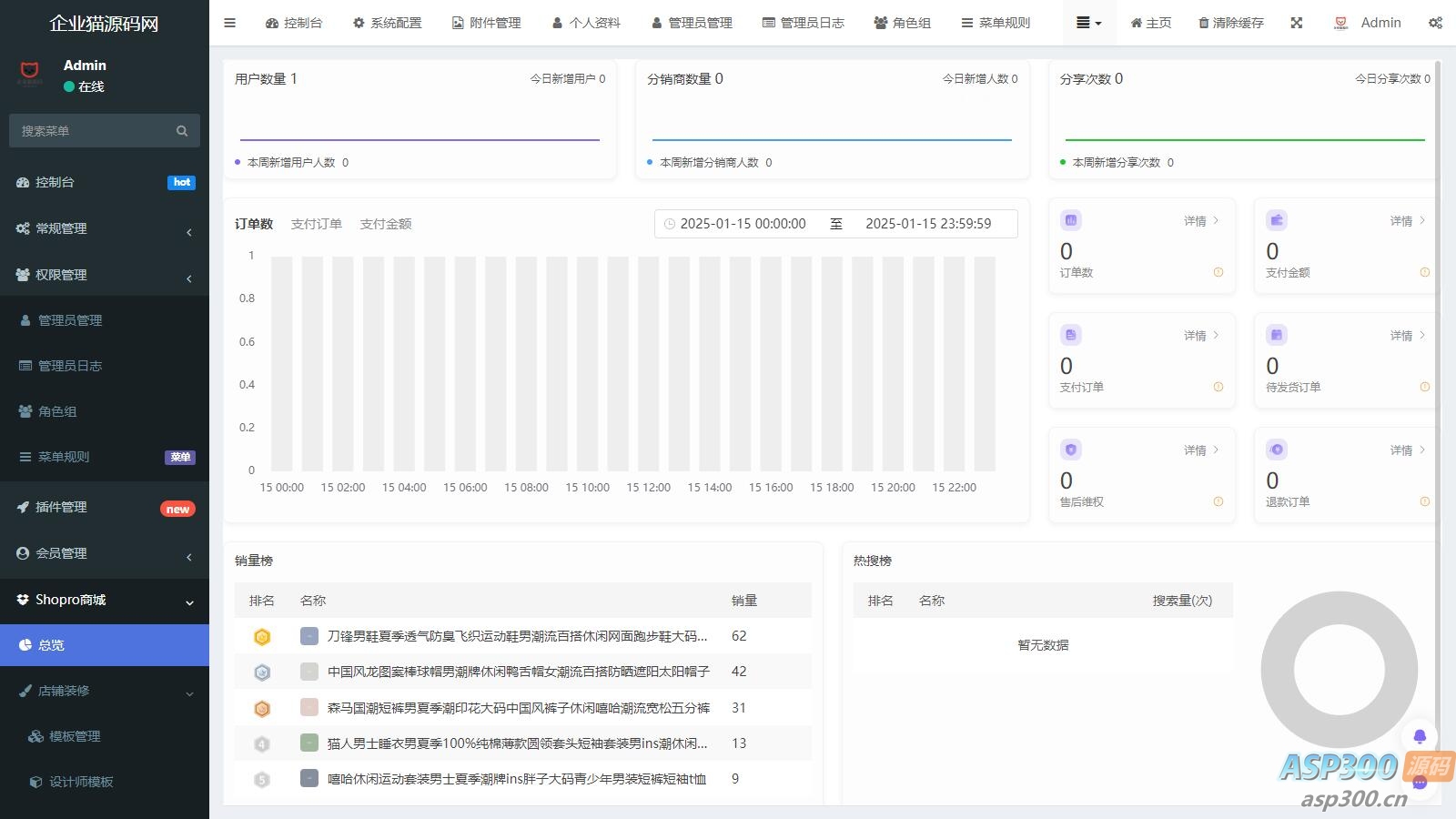Open the 附件管理 toolbar icon
The height and width of the screenshot is (819, 1456).
(x=456, y=23)
